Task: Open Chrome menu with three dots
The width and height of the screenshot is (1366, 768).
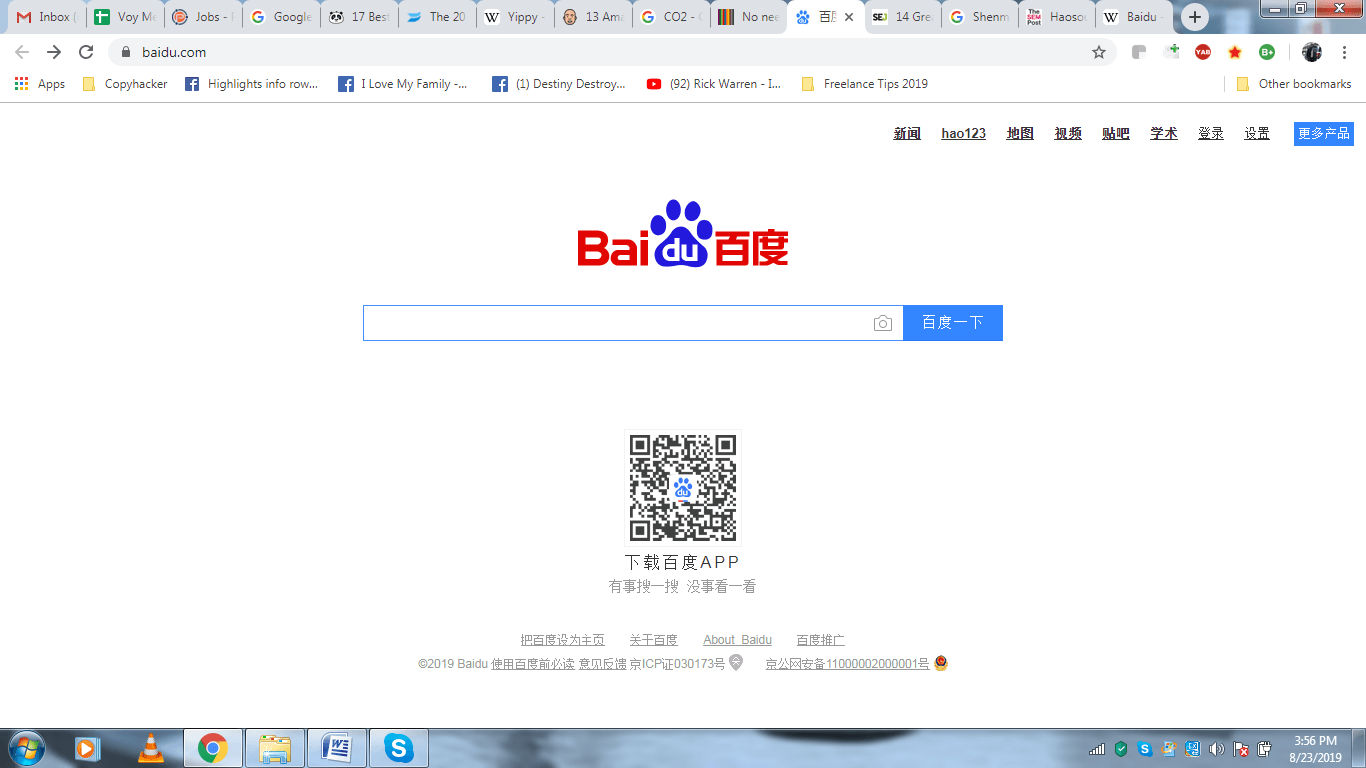Action: (1345, 52)
